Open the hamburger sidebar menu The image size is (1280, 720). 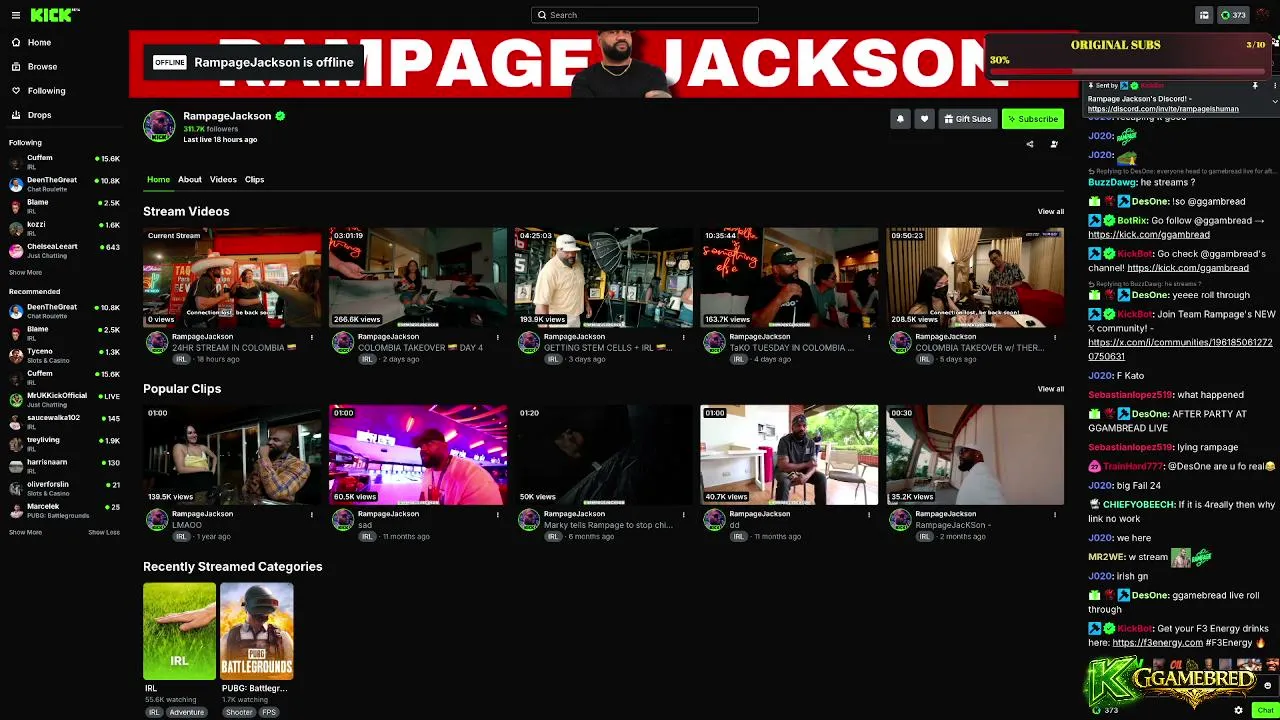(15, 15)
